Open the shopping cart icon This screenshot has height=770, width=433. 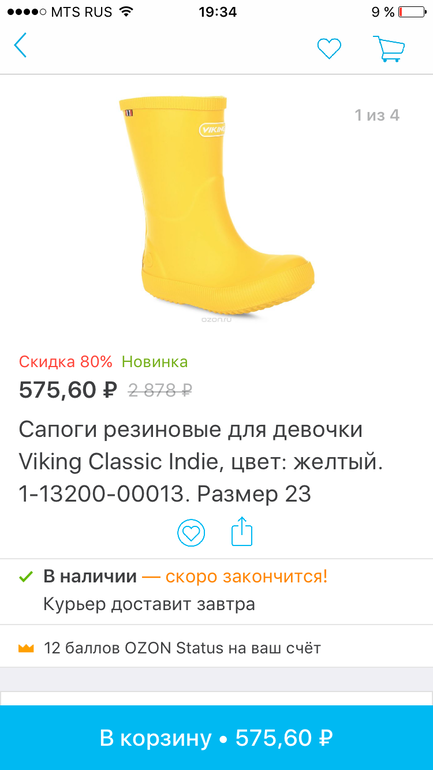389,48
